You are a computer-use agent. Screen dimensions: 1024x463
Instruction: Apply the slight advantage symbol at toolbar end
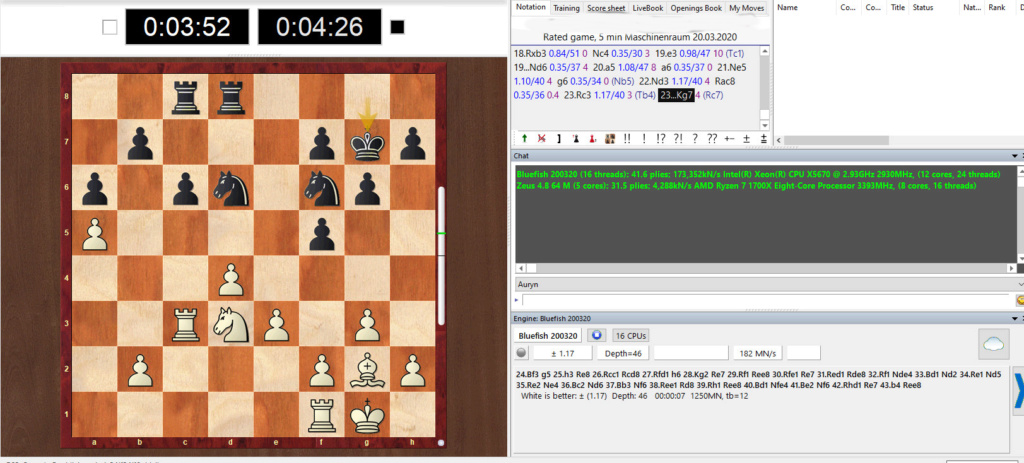tap(763, 138)
